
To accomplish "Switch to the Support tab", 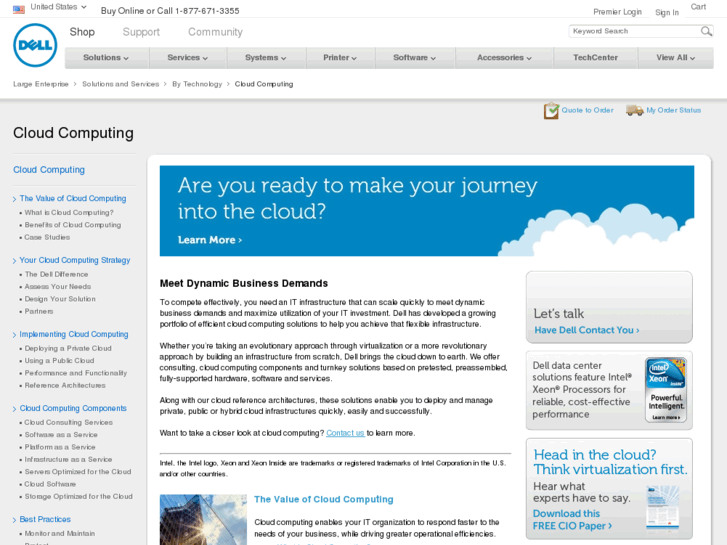I will 141,32.
